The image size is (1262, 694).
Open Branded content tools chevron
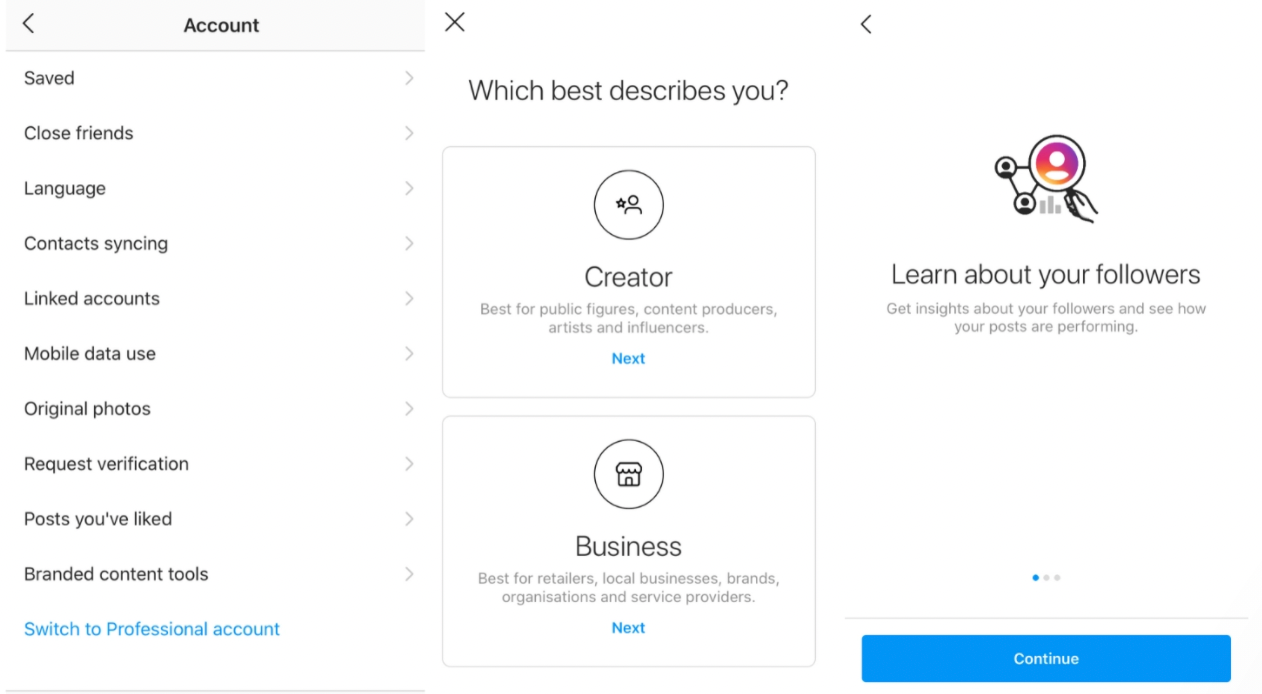409,573
